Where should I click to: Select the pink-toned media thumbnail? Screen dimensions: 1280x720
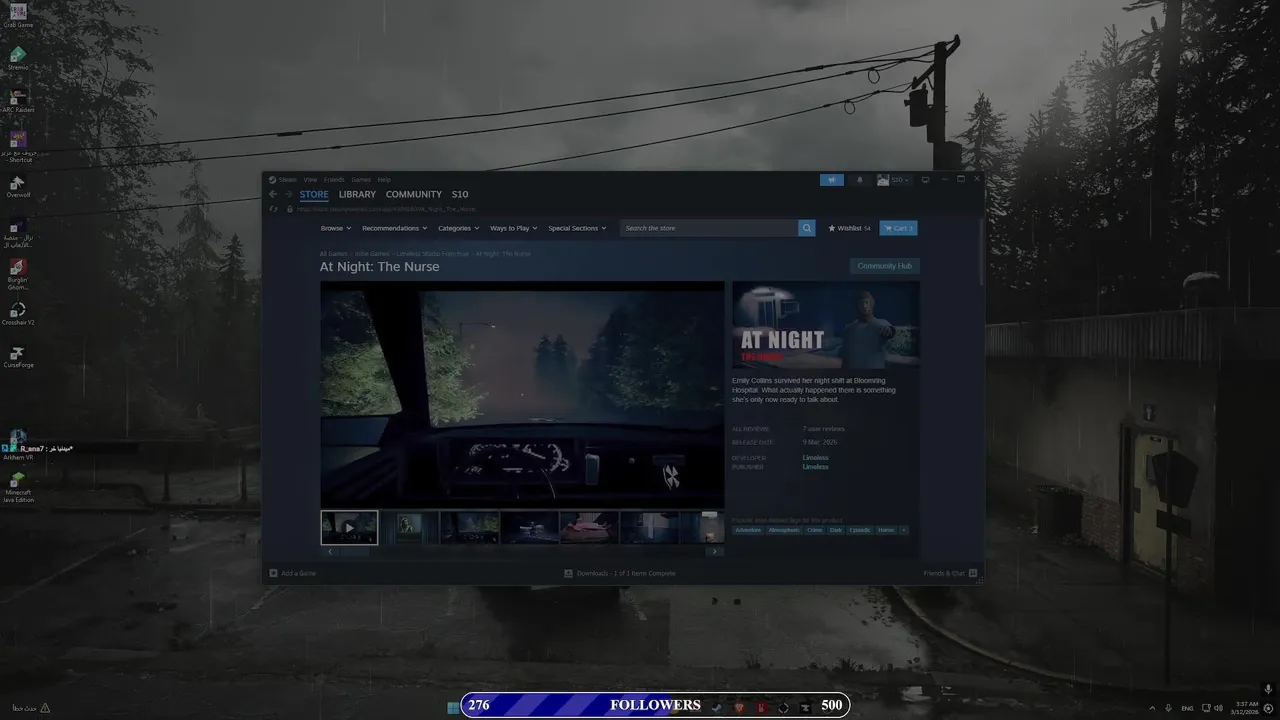coord(589,527)
